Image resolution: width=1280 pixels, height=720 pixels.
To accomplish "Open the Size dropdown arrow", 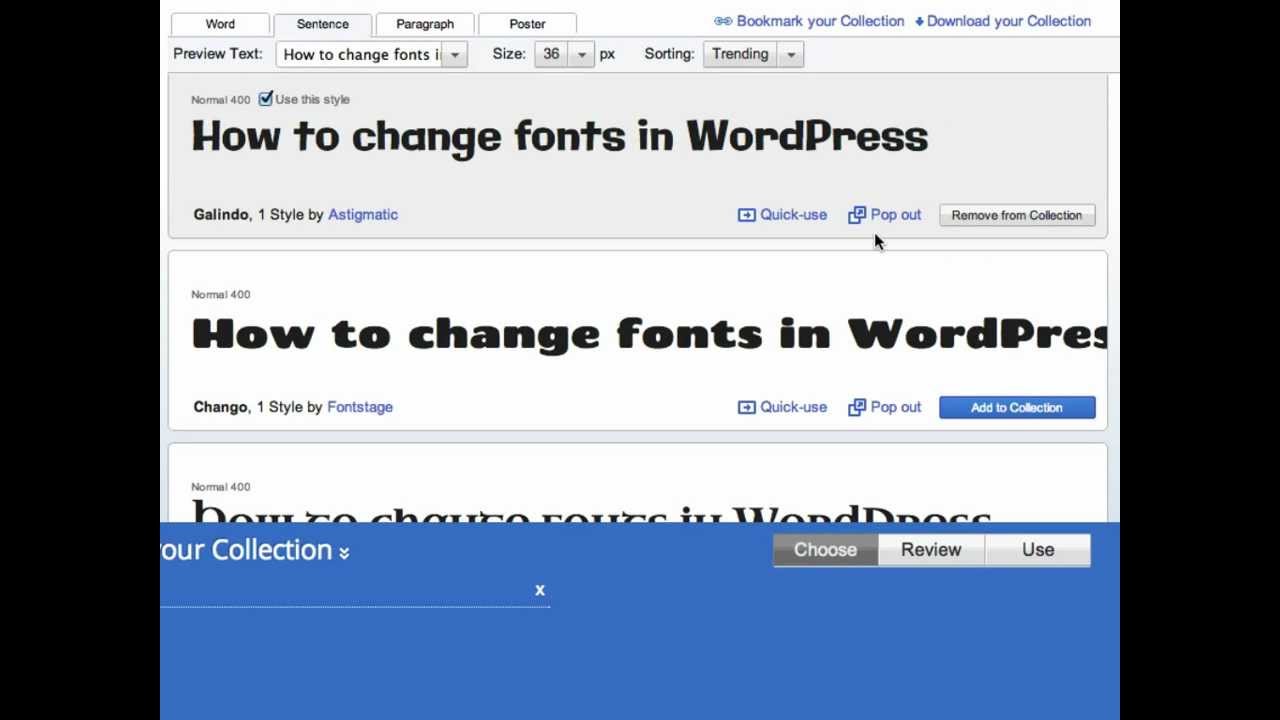I will (582, 54).
